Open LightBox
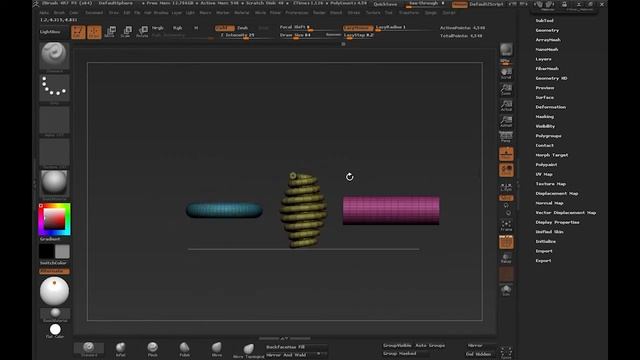The width and height of the screenshot is (640, 360). (50, 32)
